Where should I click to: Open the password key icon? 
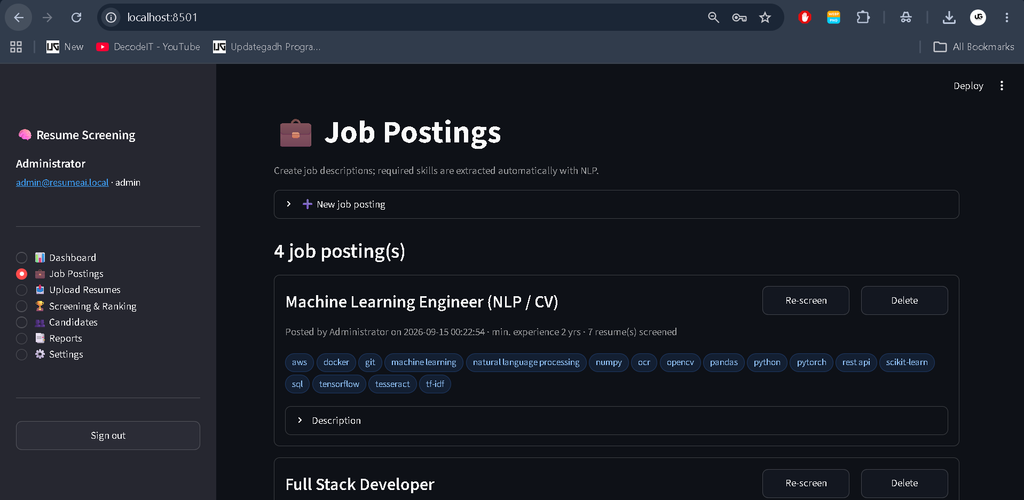pyautogui.click(x=739, y=18)
